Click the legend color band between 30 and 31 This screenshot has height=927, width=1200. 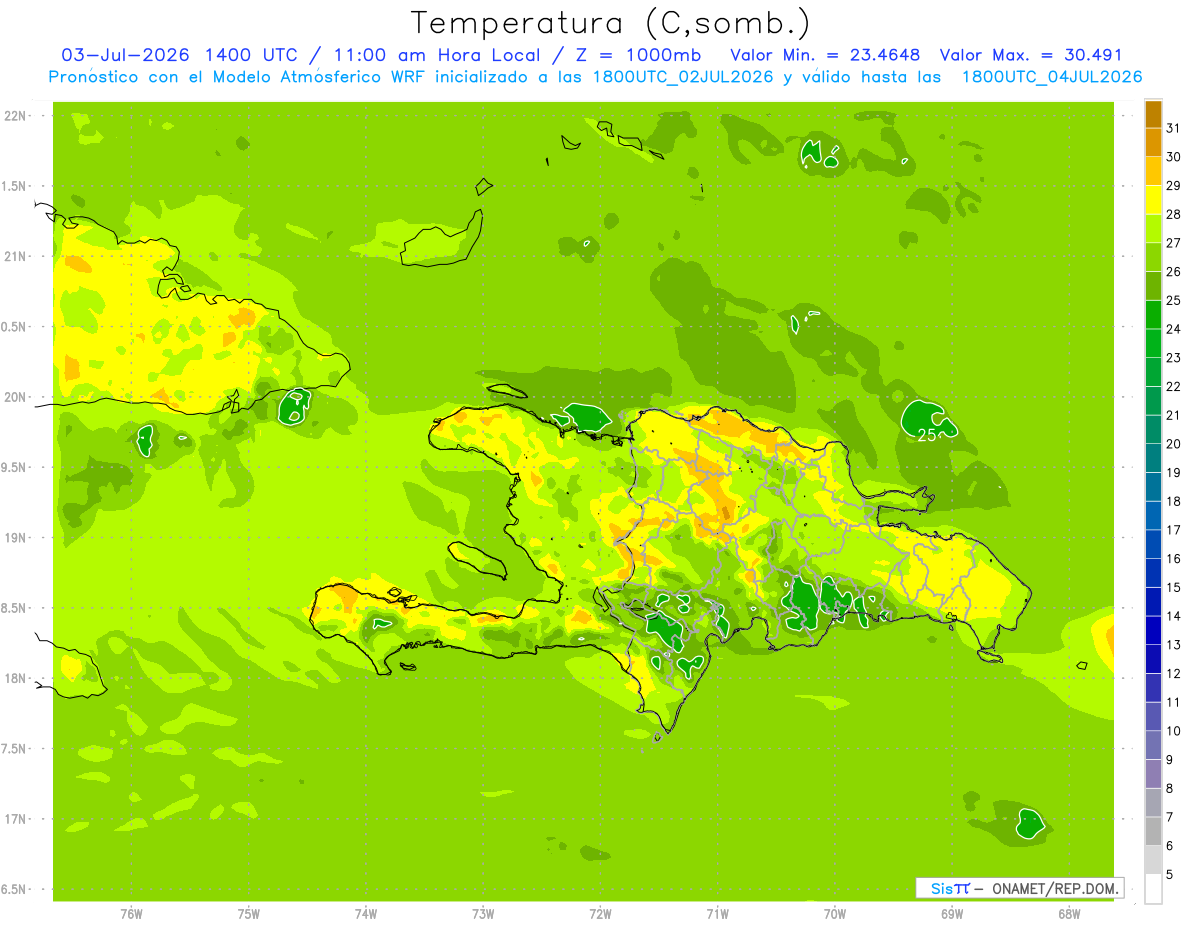[x=1153, y=142]
